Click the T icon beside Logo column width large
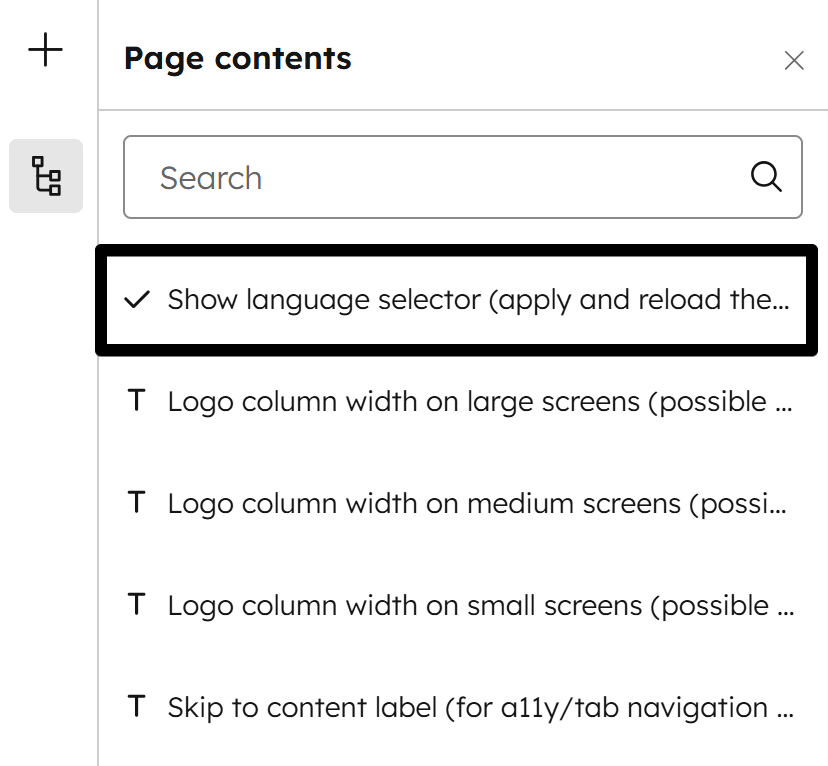Viewport: 828px width, 766px height. pos(137,401)
